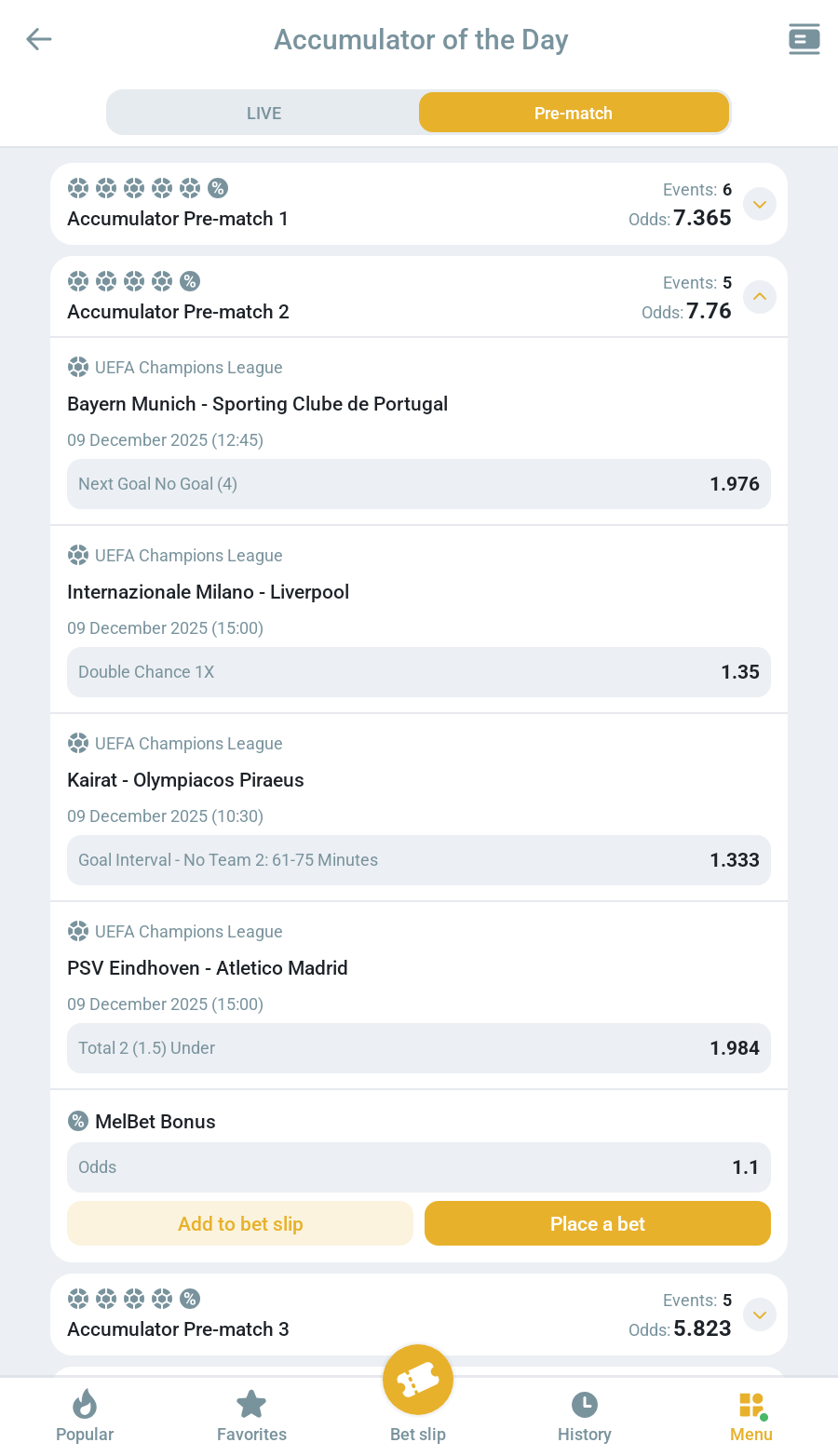Open History clock icon

(584, 1404)
